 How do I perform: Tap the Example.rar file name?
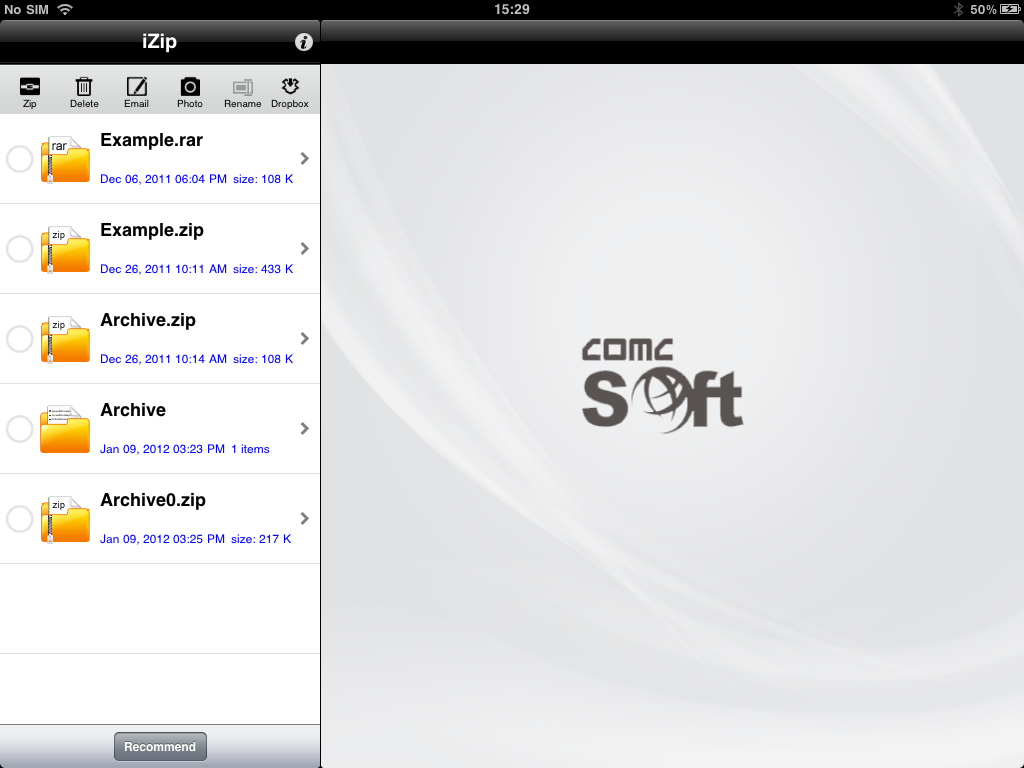click(x=152, y=140)
